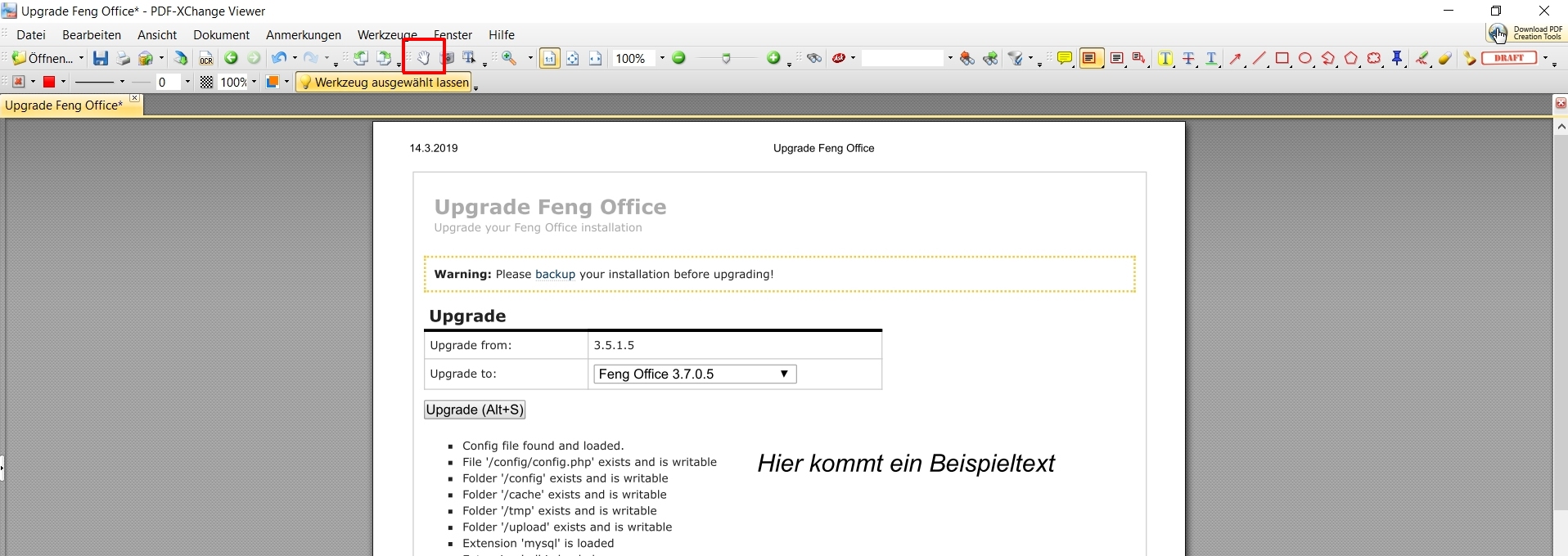Choose the Select Text tool
Screen dimensions: 1568x556
pyautogui.click(x=470, y=58)
